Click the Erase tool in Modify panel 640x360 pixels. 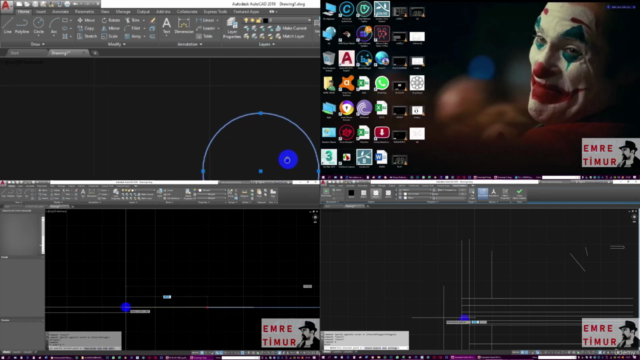tap(153, 20)
